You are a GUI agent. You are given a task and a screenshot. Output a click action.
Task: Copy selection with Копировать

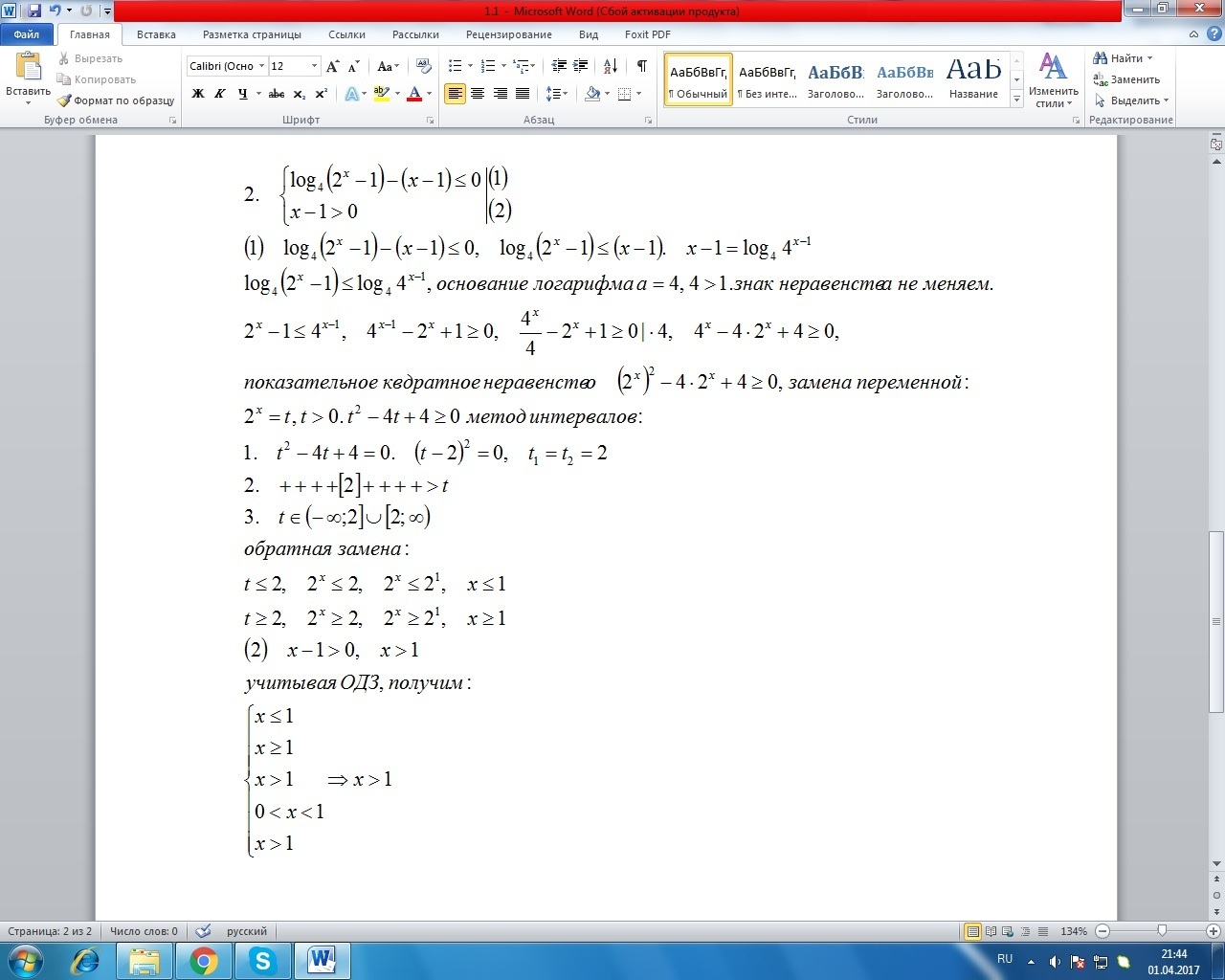click(x=97, y=79)
